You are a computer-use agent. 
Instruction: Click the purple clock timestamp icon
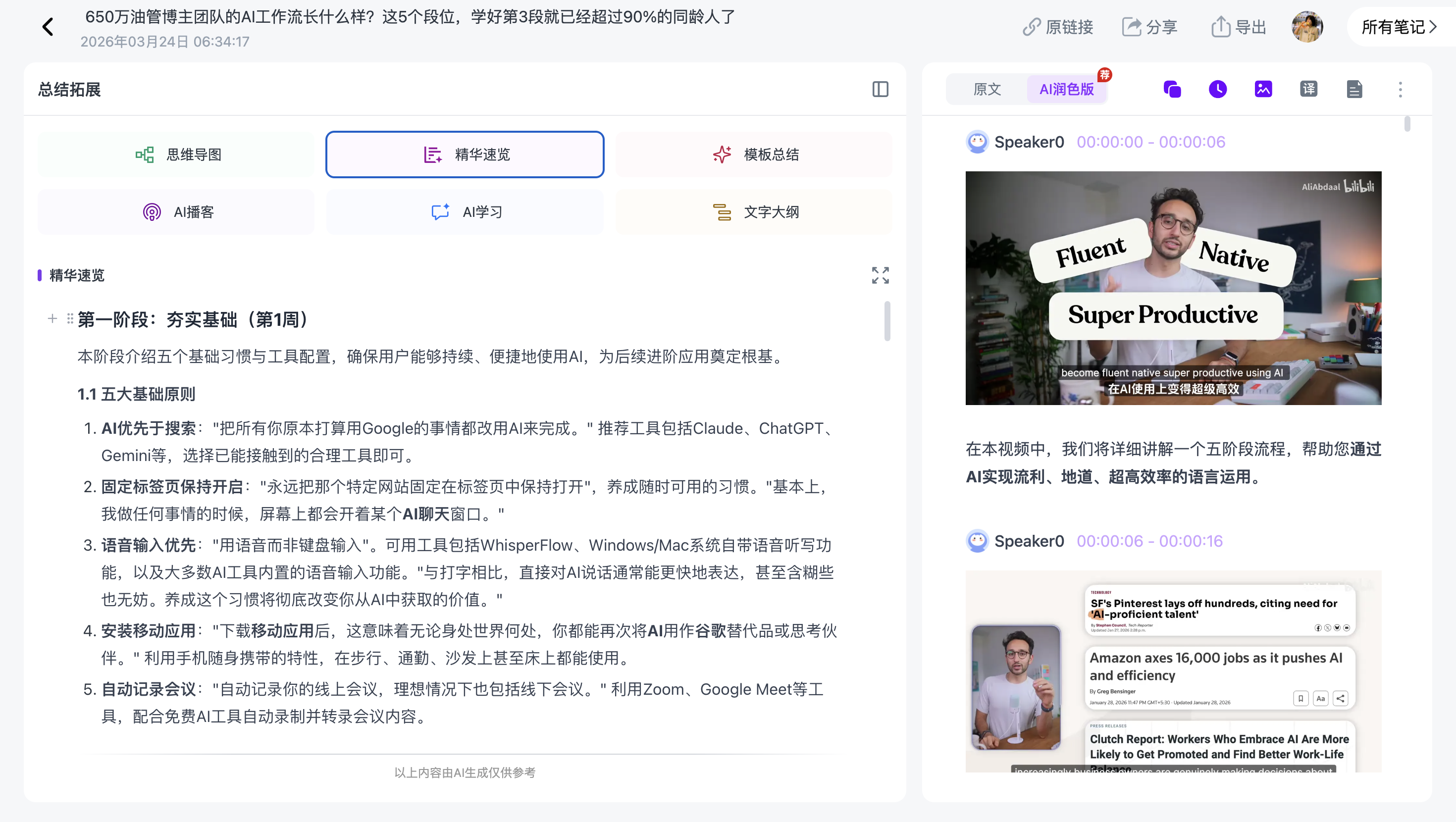(1217, 89)
